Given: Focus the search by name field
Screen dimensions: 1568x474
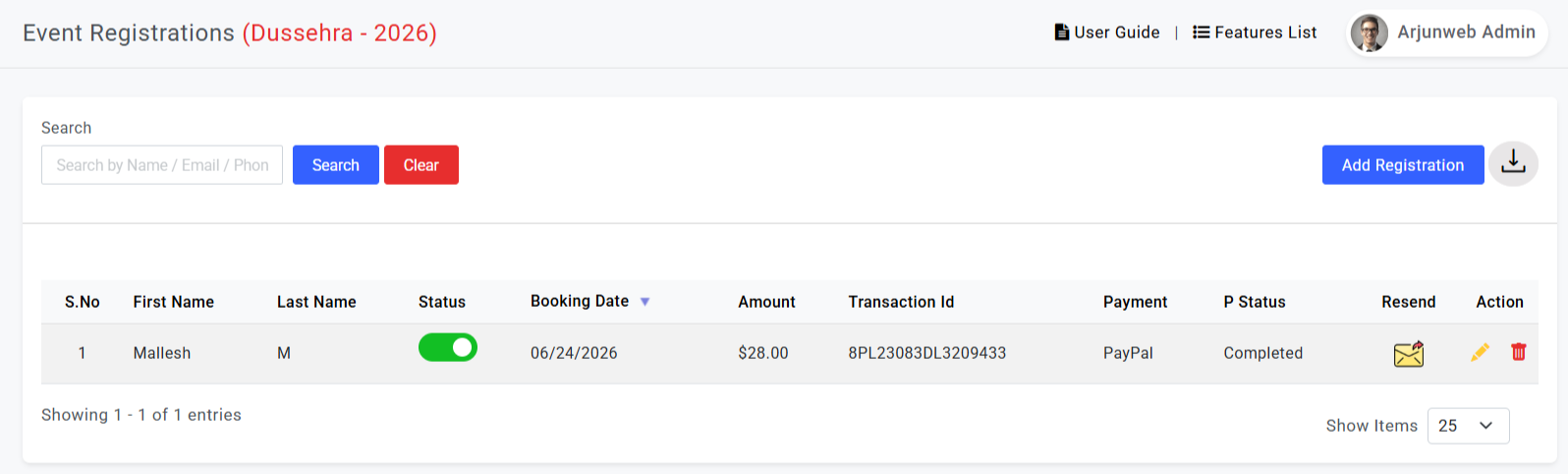Looking at the screenshot, I should (162, 165).
